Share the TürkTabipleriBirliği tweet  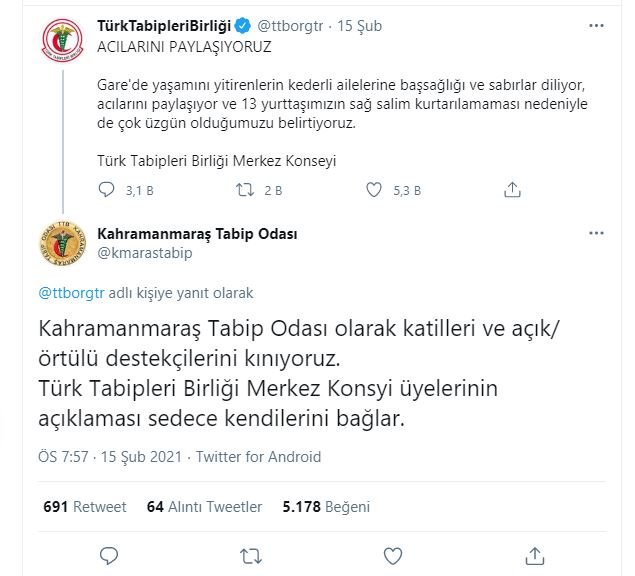(x=511, y=189)
